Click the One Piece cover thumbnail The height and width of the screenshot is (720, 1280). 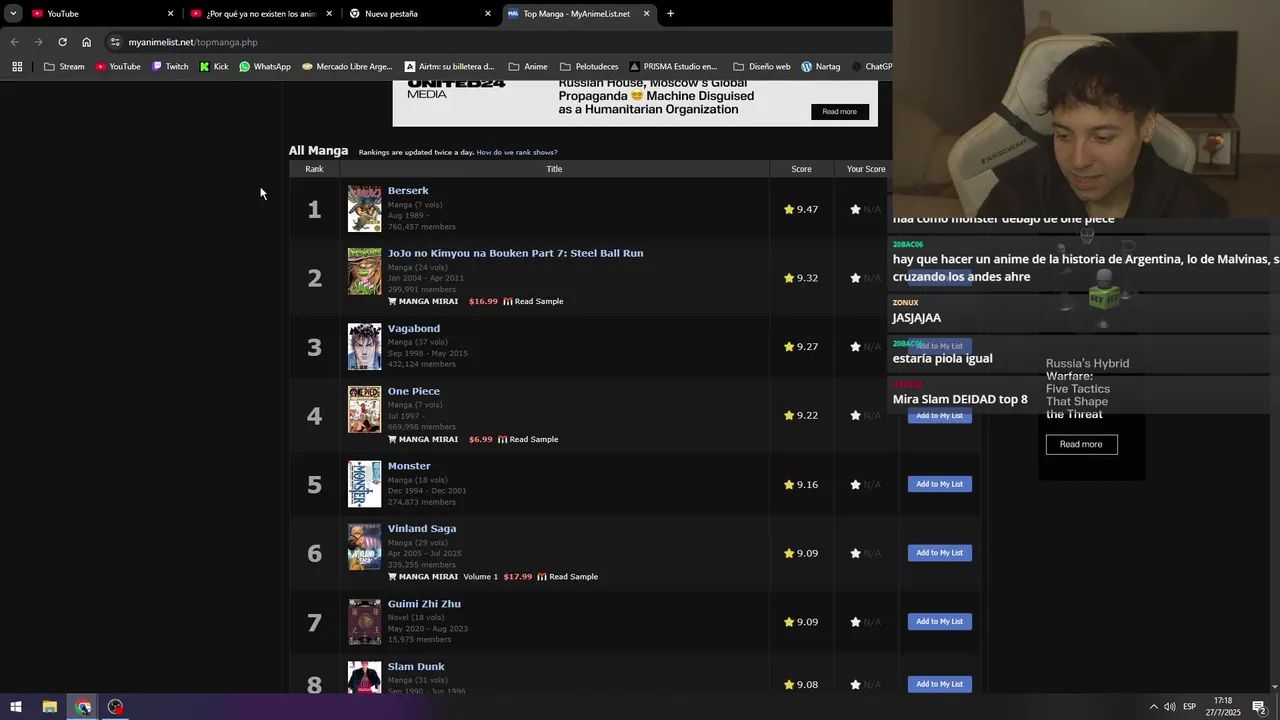[x=364, y=409]
